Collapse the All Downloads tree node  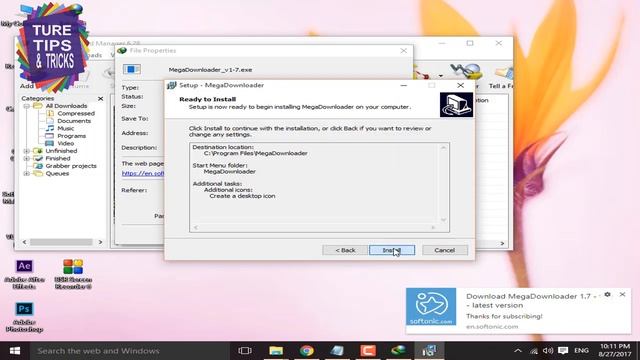pos(27,106)
